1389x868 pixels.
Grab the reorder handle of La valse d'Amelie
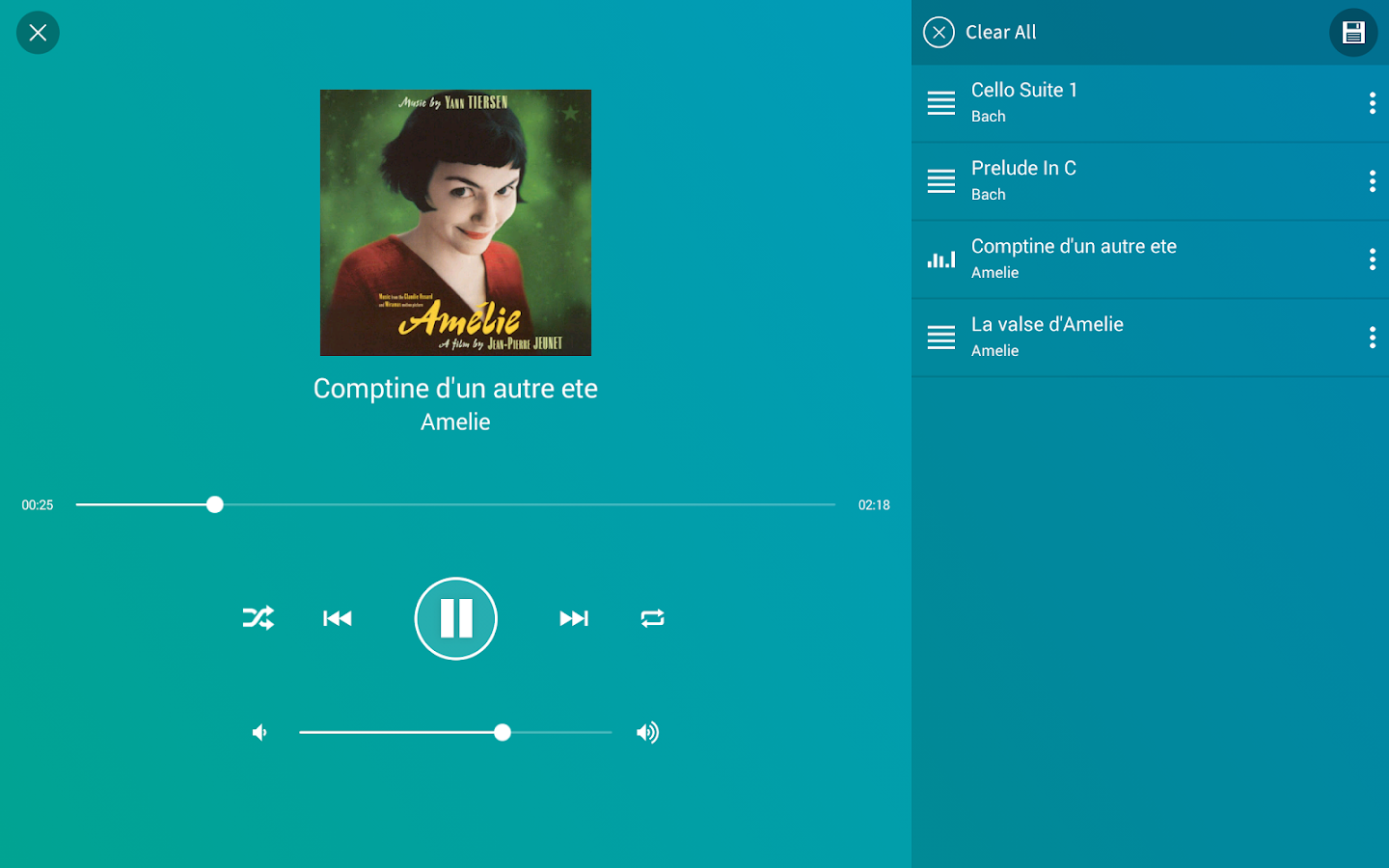(x=941, y=338)
